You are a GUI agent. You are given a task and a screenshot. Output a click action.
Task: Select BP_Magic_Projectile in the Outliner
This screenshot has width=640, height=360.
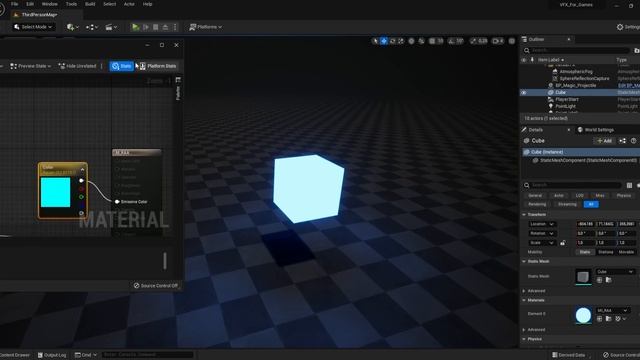pos(576,85)
